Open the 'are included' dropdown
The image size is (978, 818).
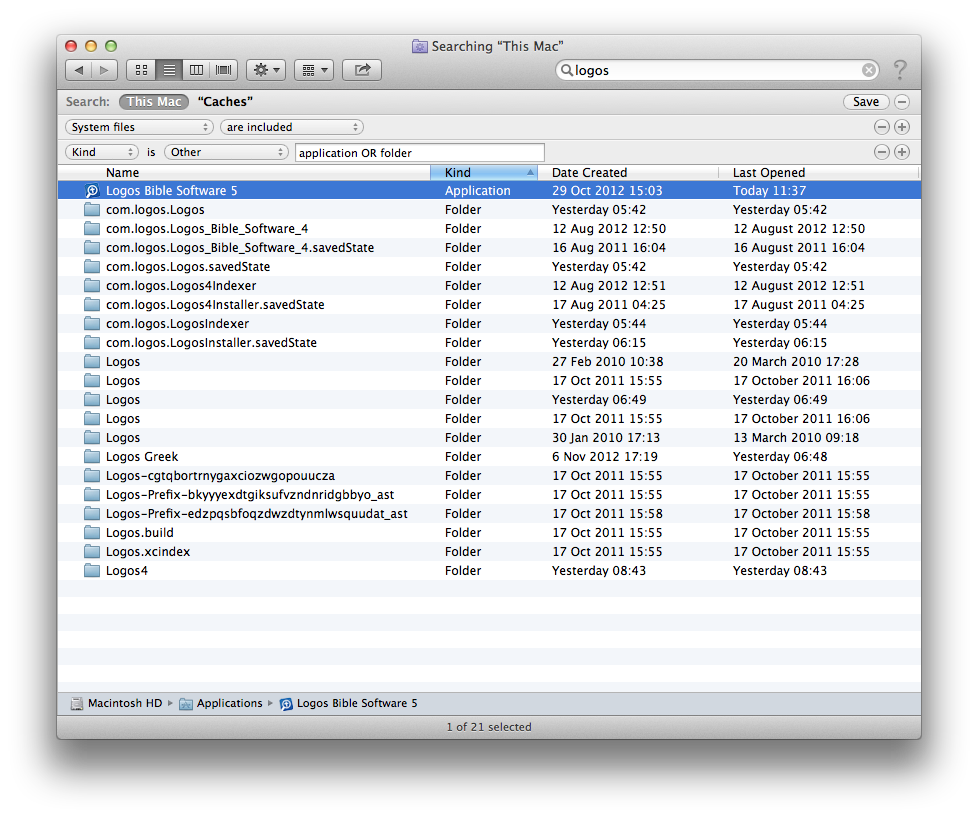pyautogui.click(x=292, y=127)
